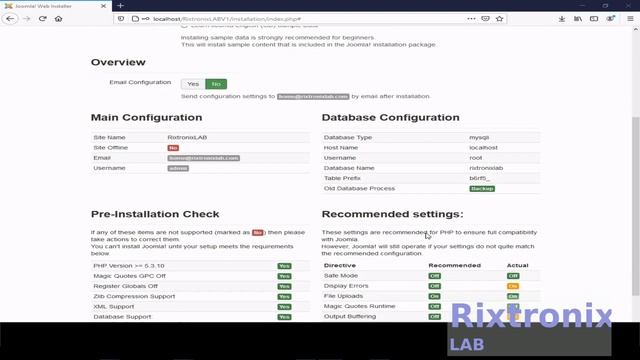Click the email badge in Main Configuration
The height and width of the screenshot is (360, 640).
point(203,158)
